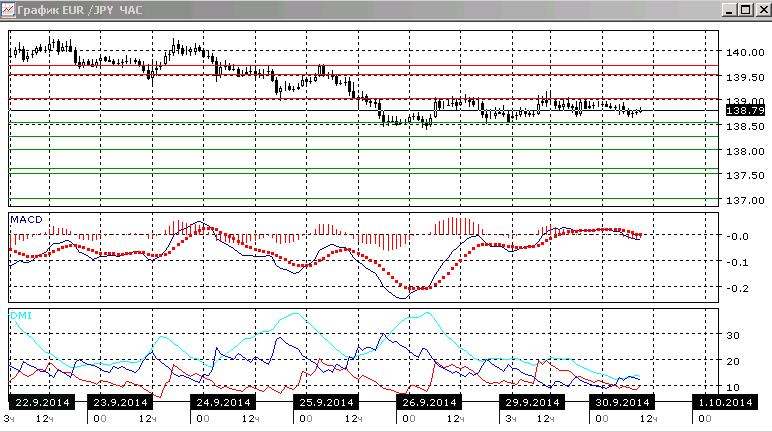Click the 138.50 price axis label
Image resolution: width=772 pixels, height=432 pixels.
click(x=745, y=127)
